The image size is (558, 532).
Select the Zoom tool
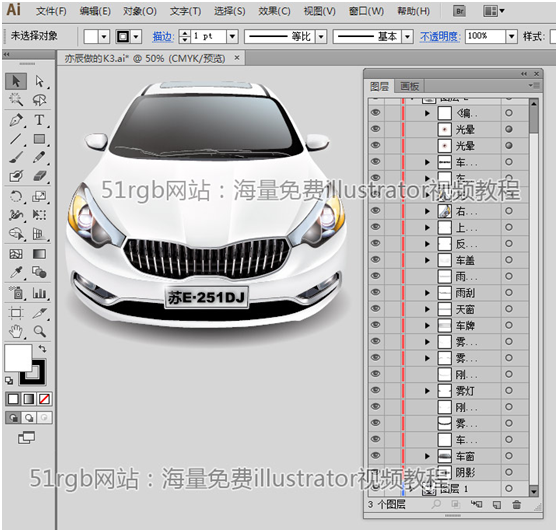coord(40,332)
